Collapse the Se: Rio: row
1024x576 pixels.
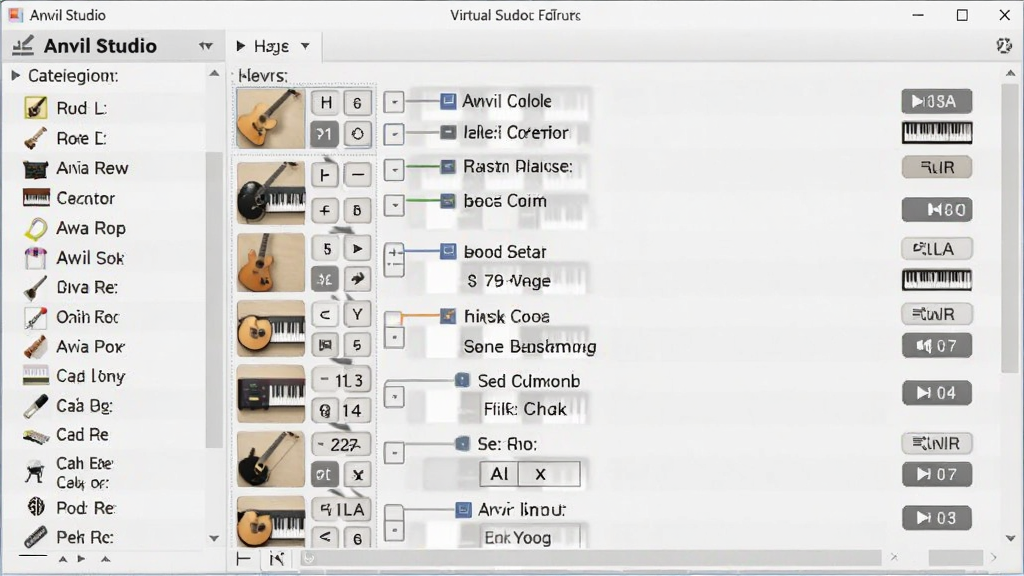tap(394, 453)
